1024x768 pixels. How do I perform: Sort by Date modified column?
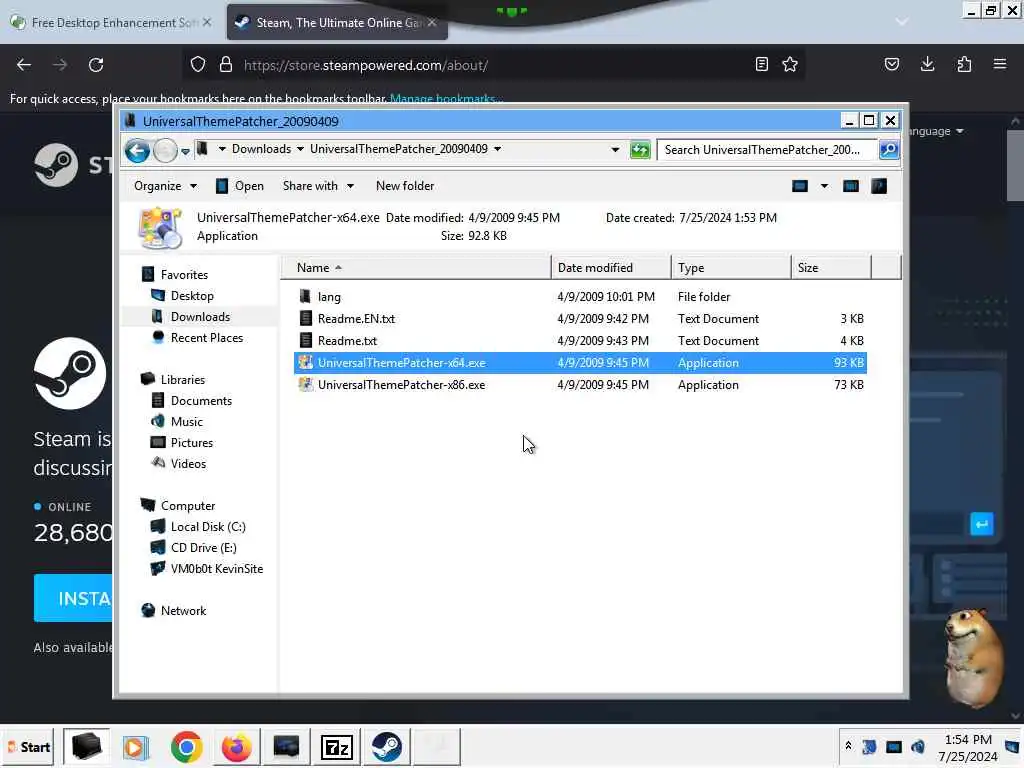[611, 268]
